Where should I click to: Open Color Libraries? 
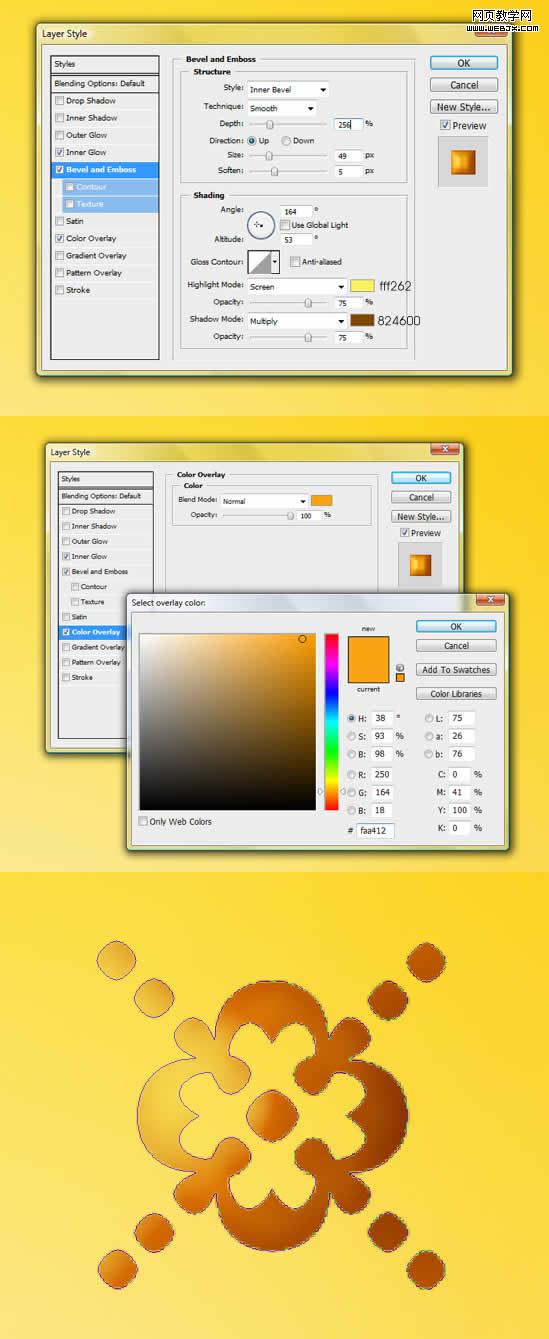coord(456,694)
